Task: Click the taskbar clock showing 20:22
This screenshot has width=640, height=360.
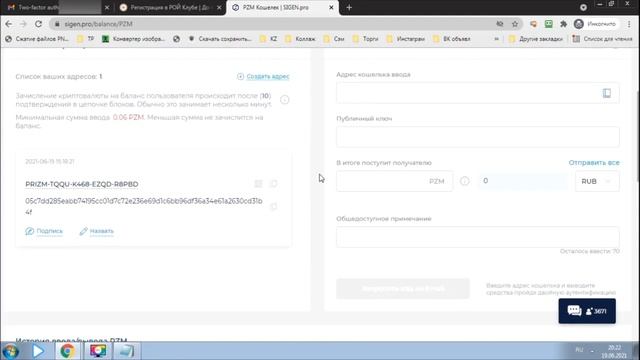Action: click(x=614, y=351)
